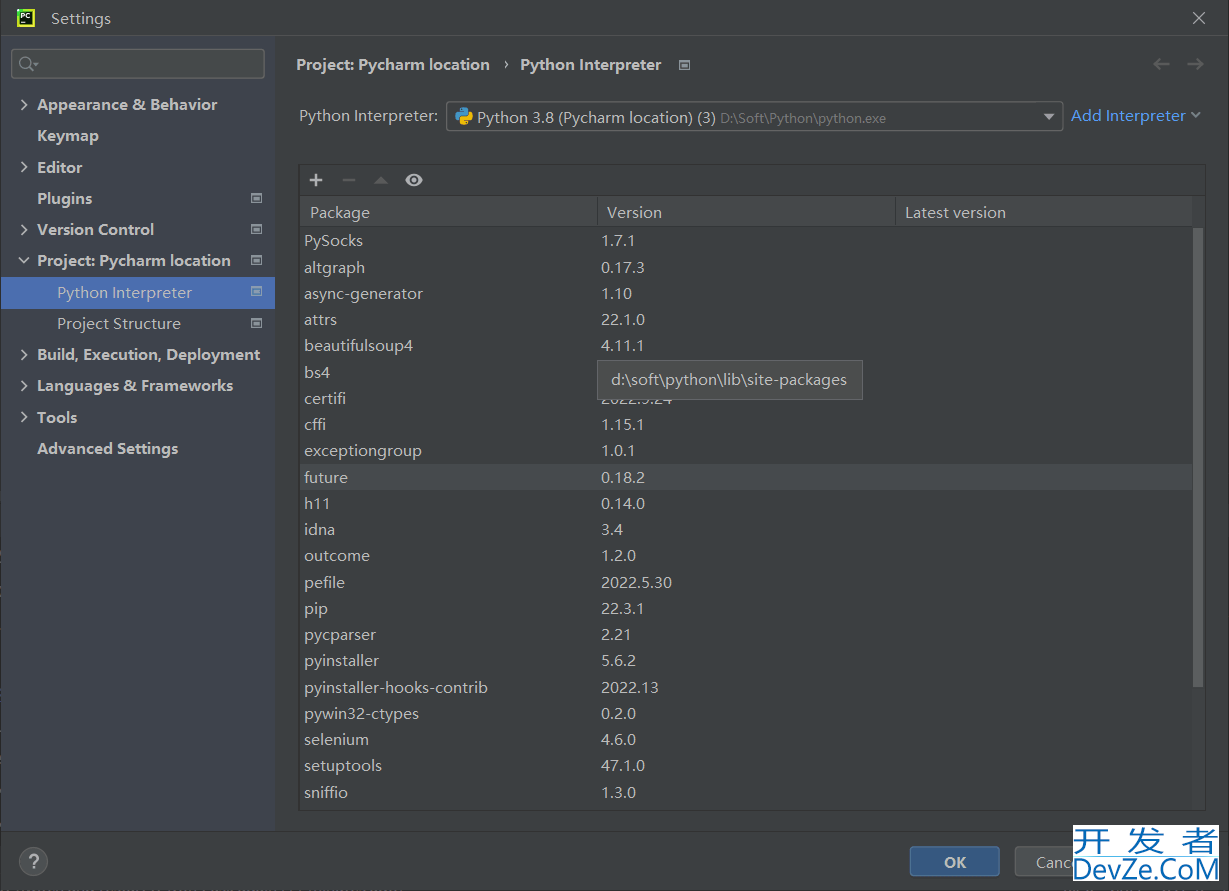Click the package list vertical scrollbar
Image resolution: width=1229 pixels, height=891 pixels.
click(x=1198, y=456)
